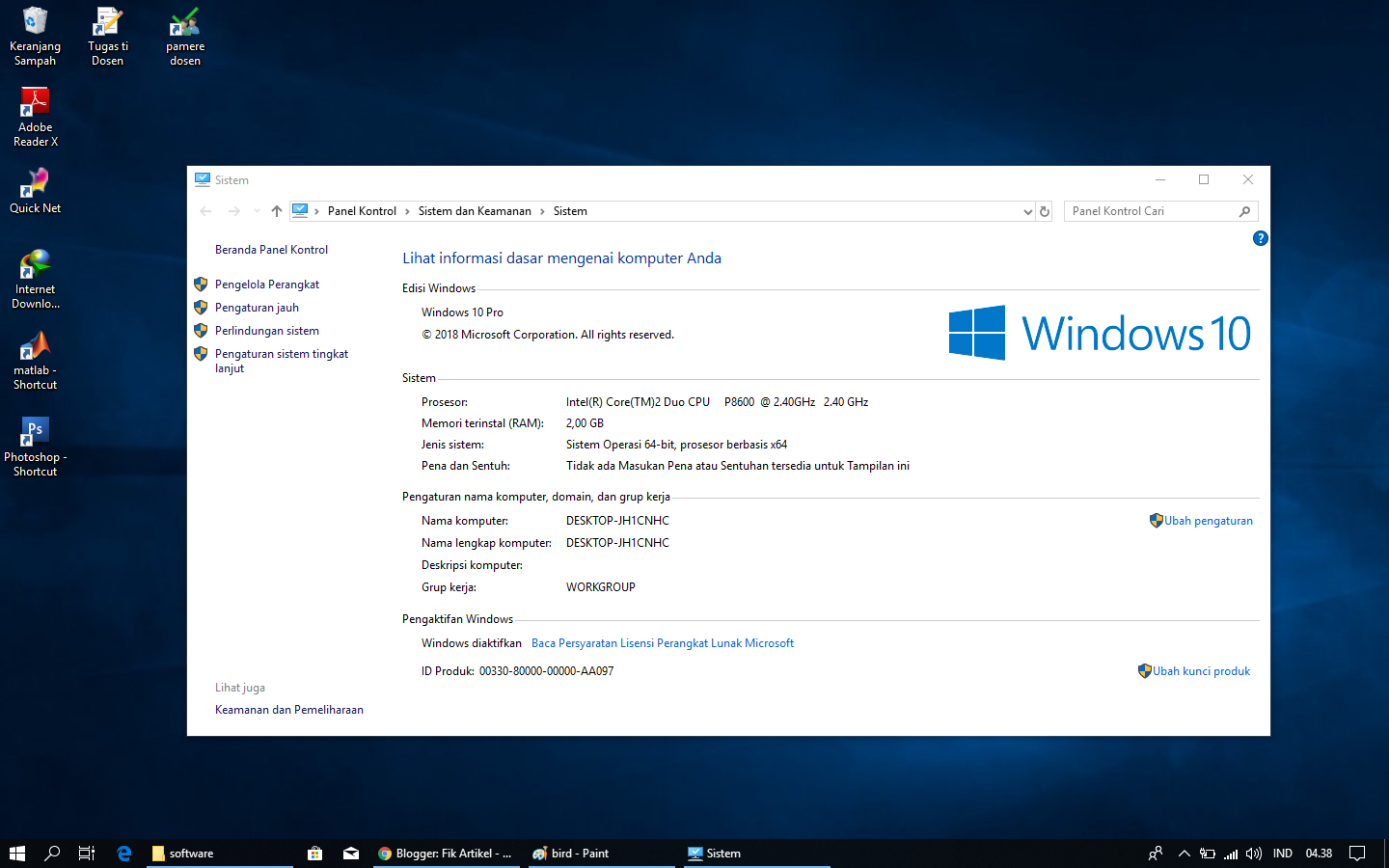The width and height of the screenshot is (1389, 868).
Task: Launch Microsoft Edge from taskbar
Action: (124, 854)
